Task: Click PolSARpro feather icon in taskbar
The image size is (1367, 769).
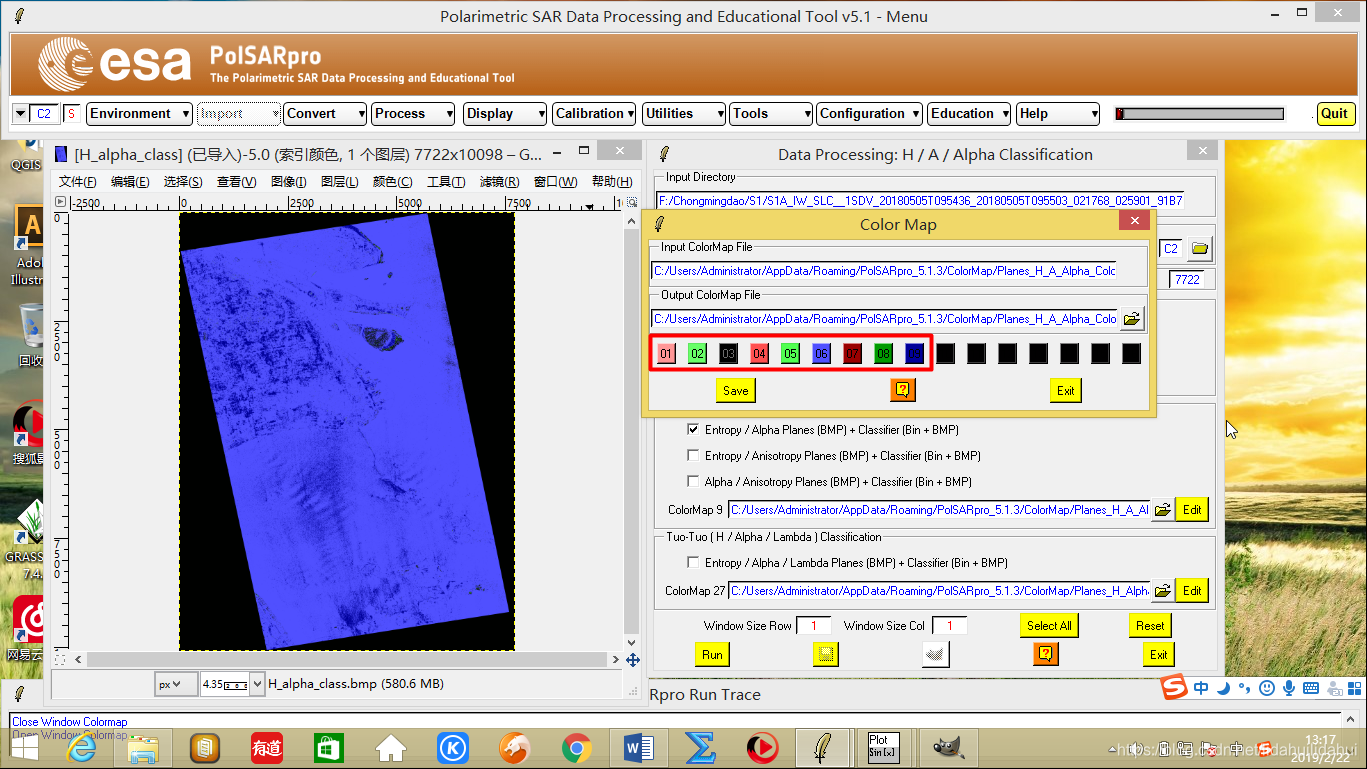Action: pyautogui.click(x=823, y=747)
